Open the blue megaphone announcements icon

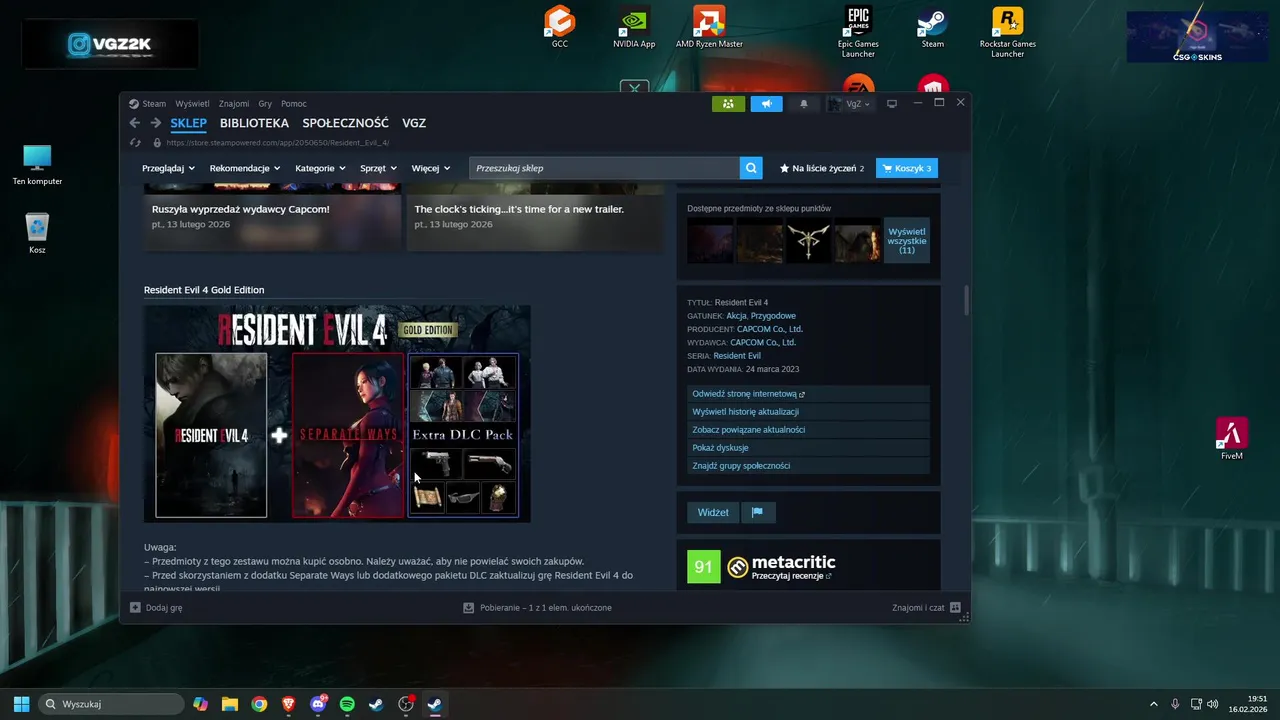[766, 104]
